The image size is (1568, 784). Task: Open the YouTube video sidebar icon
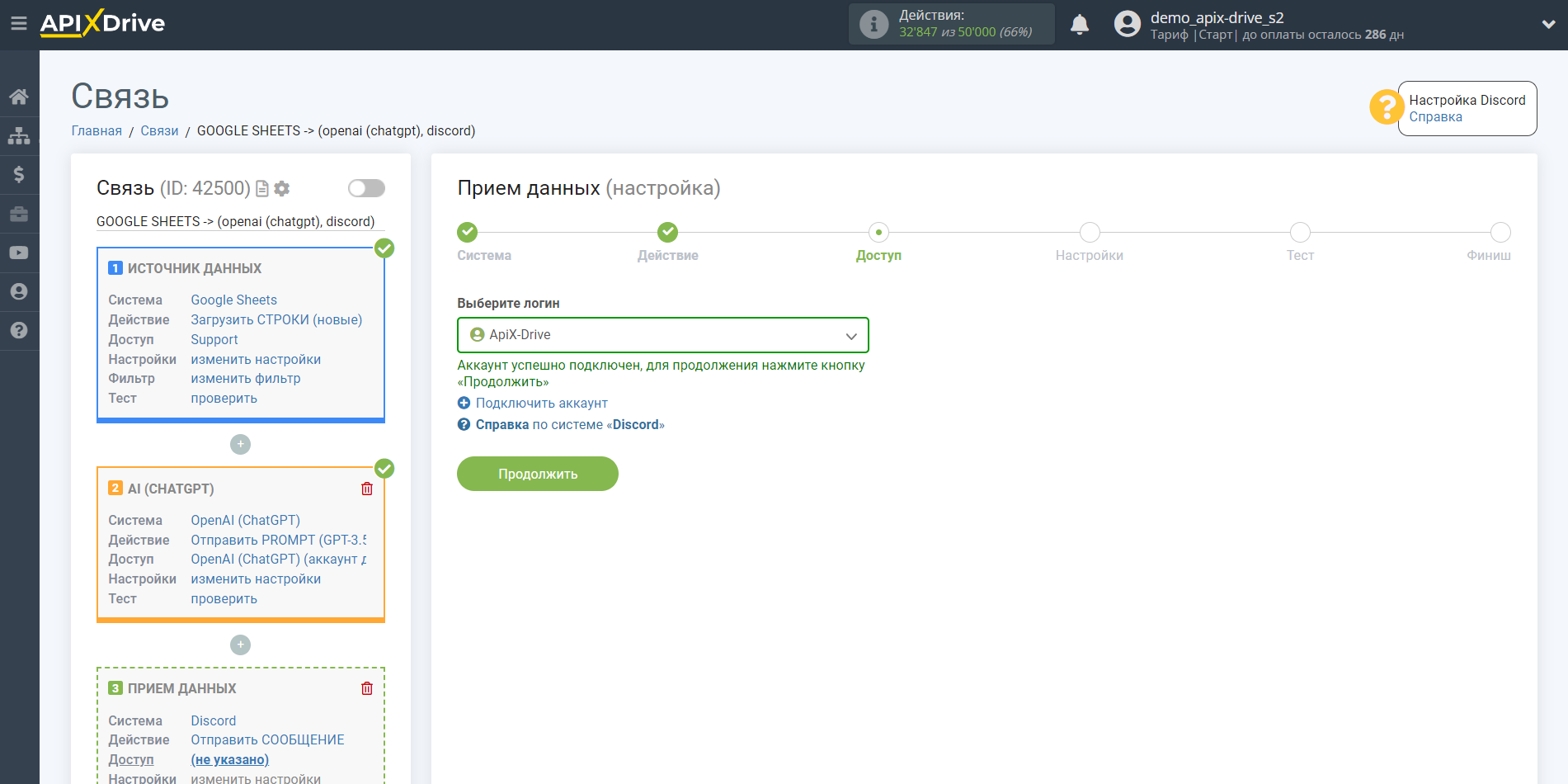coord(19,253)
